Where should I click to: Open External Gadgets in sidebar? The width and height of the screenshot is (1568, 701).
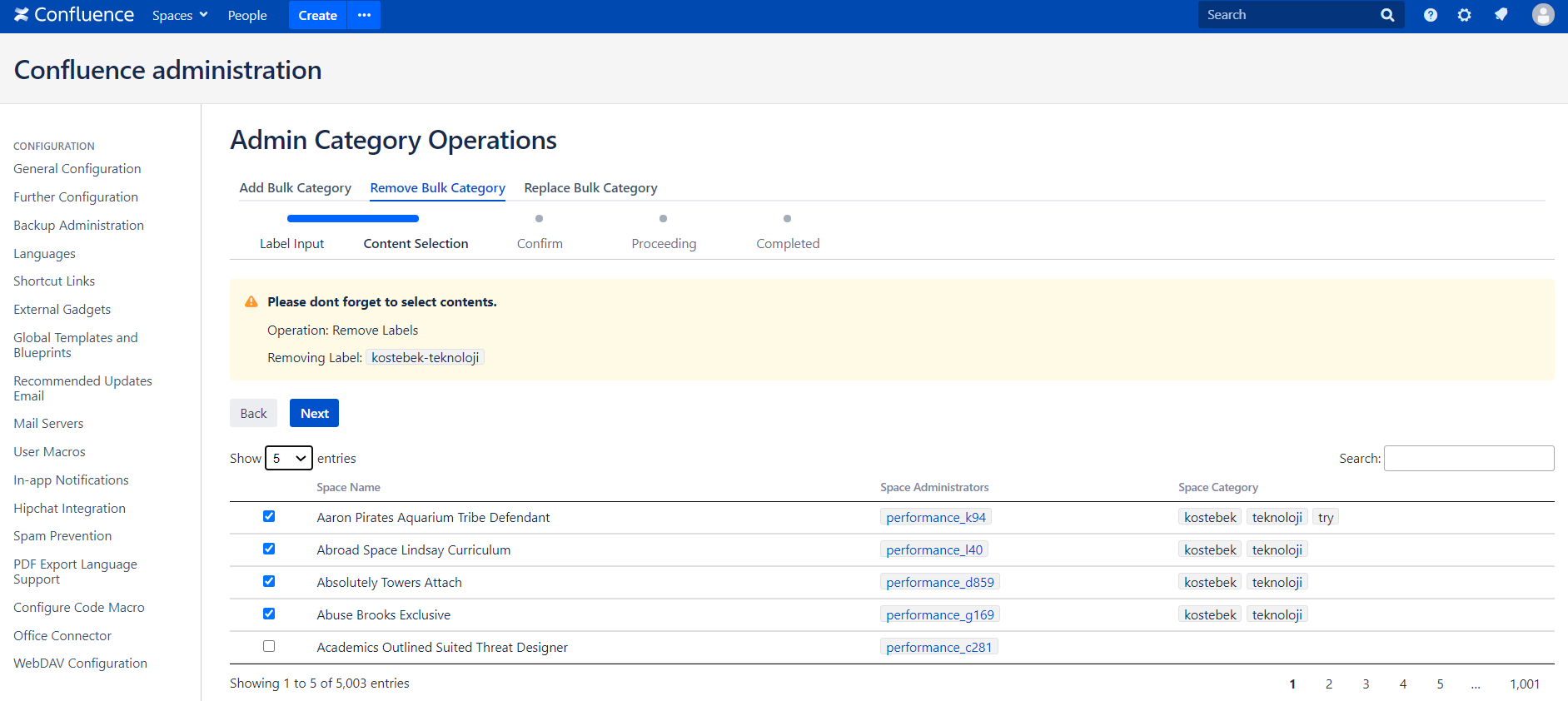pyautogui.click(x=62, y=310)
